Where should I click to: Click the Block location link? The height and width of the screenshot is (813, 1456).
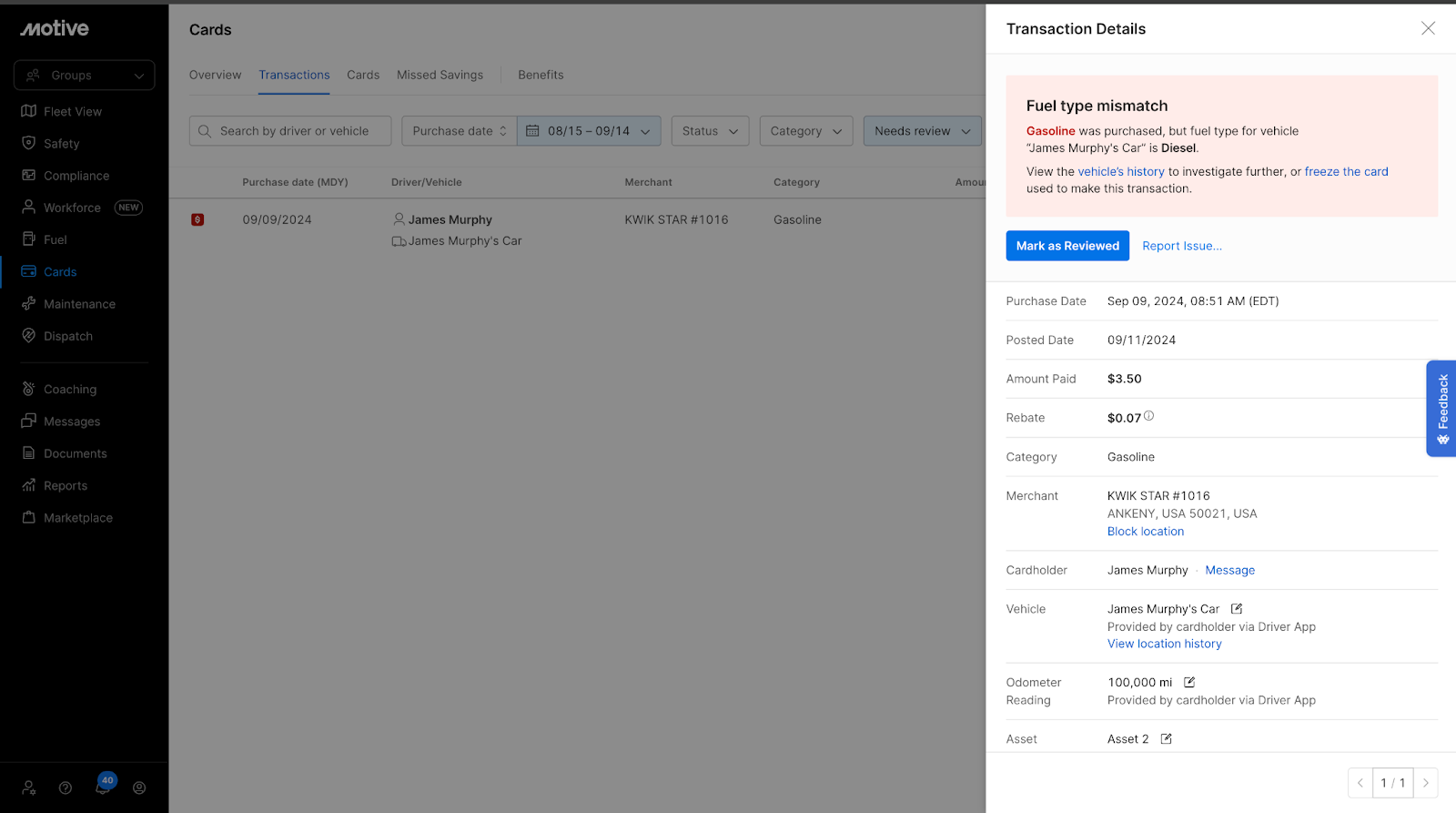point(1145,532)
